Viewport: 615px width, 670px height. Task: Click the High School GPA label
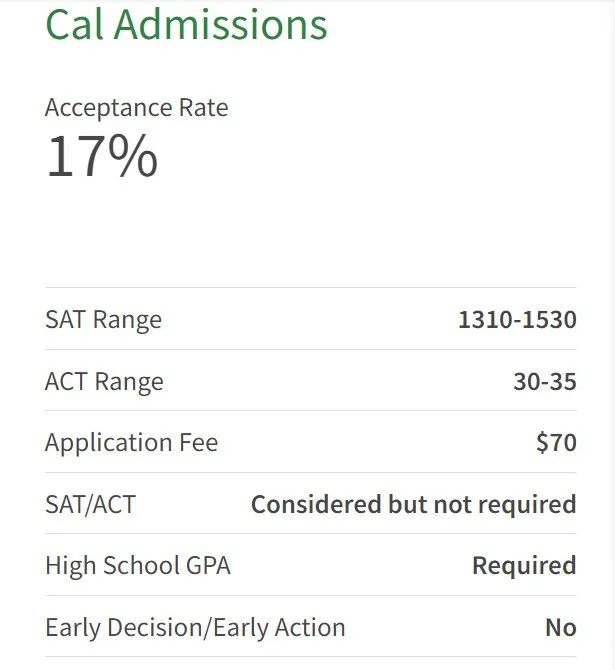point(138,565)
